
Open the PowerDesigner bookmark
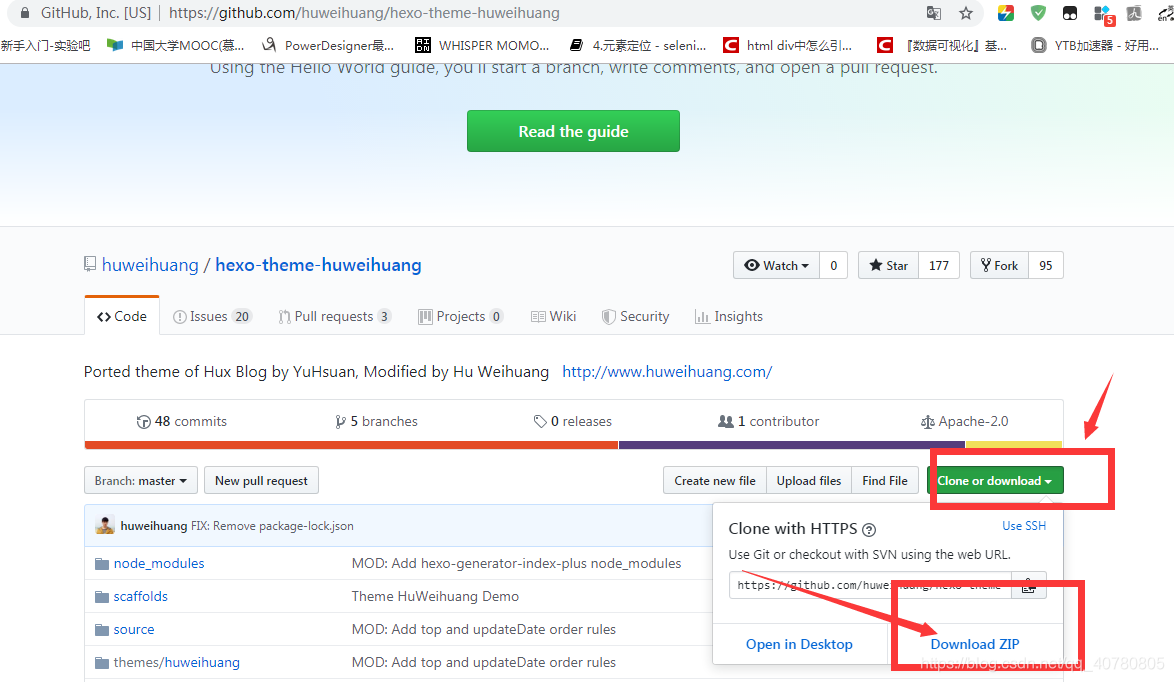tap(328, 46)
